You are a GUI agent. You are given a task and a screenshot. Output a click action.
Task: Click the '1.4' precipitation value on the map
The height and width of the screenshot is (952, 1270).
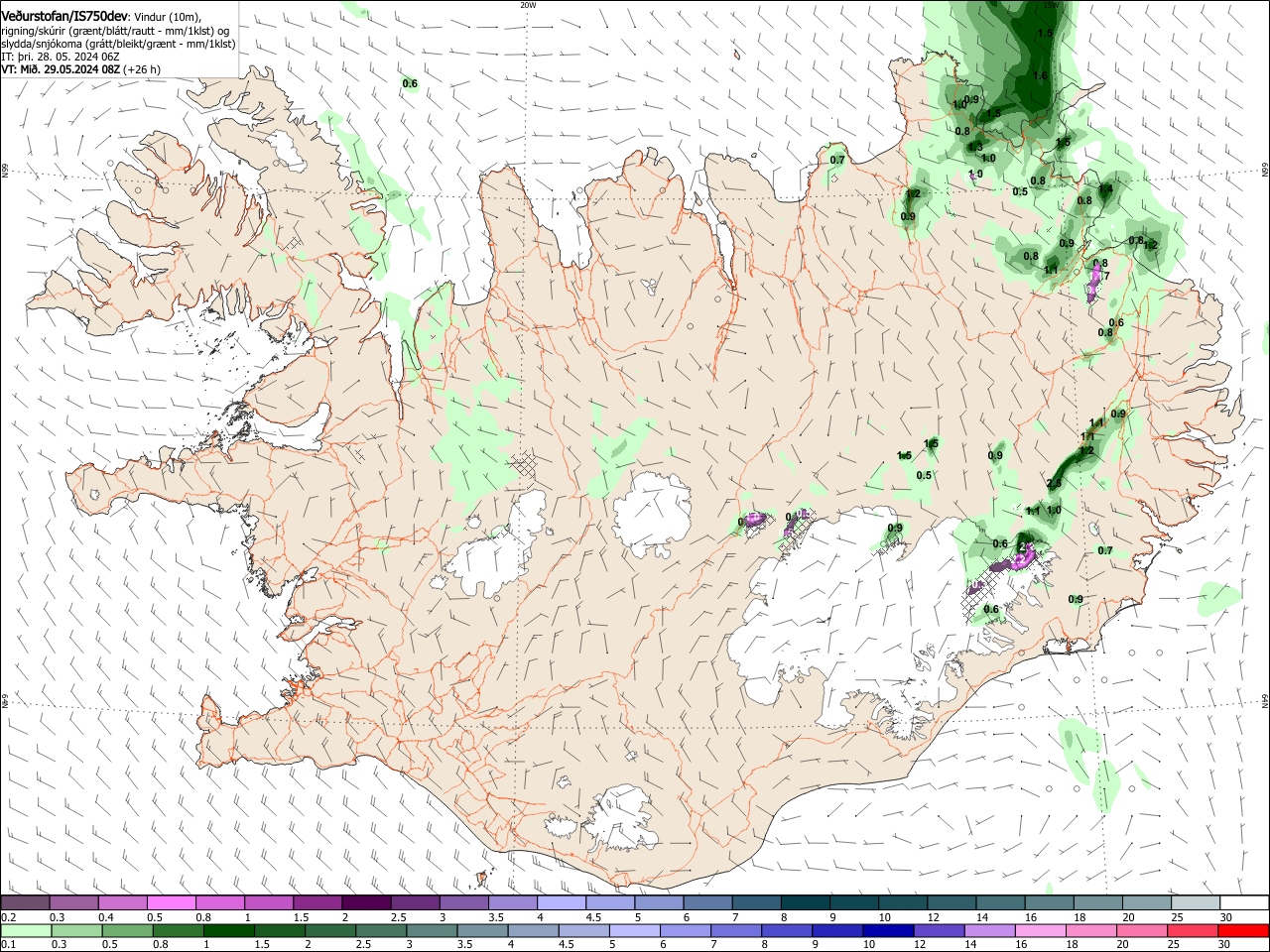click(1105, 188)
